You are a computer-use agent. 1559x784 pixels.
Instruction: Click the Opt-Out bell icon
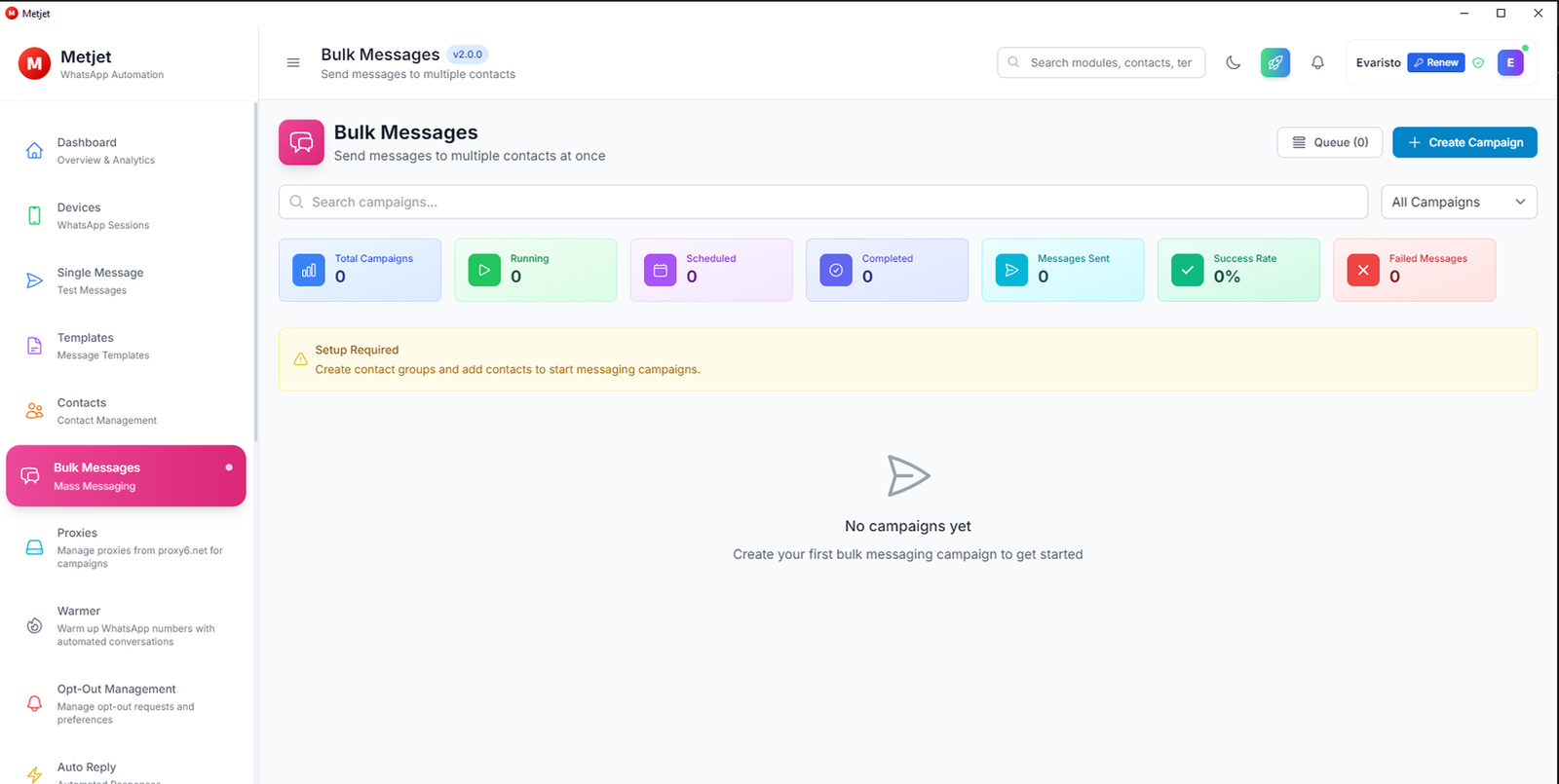tap(34, 703)
